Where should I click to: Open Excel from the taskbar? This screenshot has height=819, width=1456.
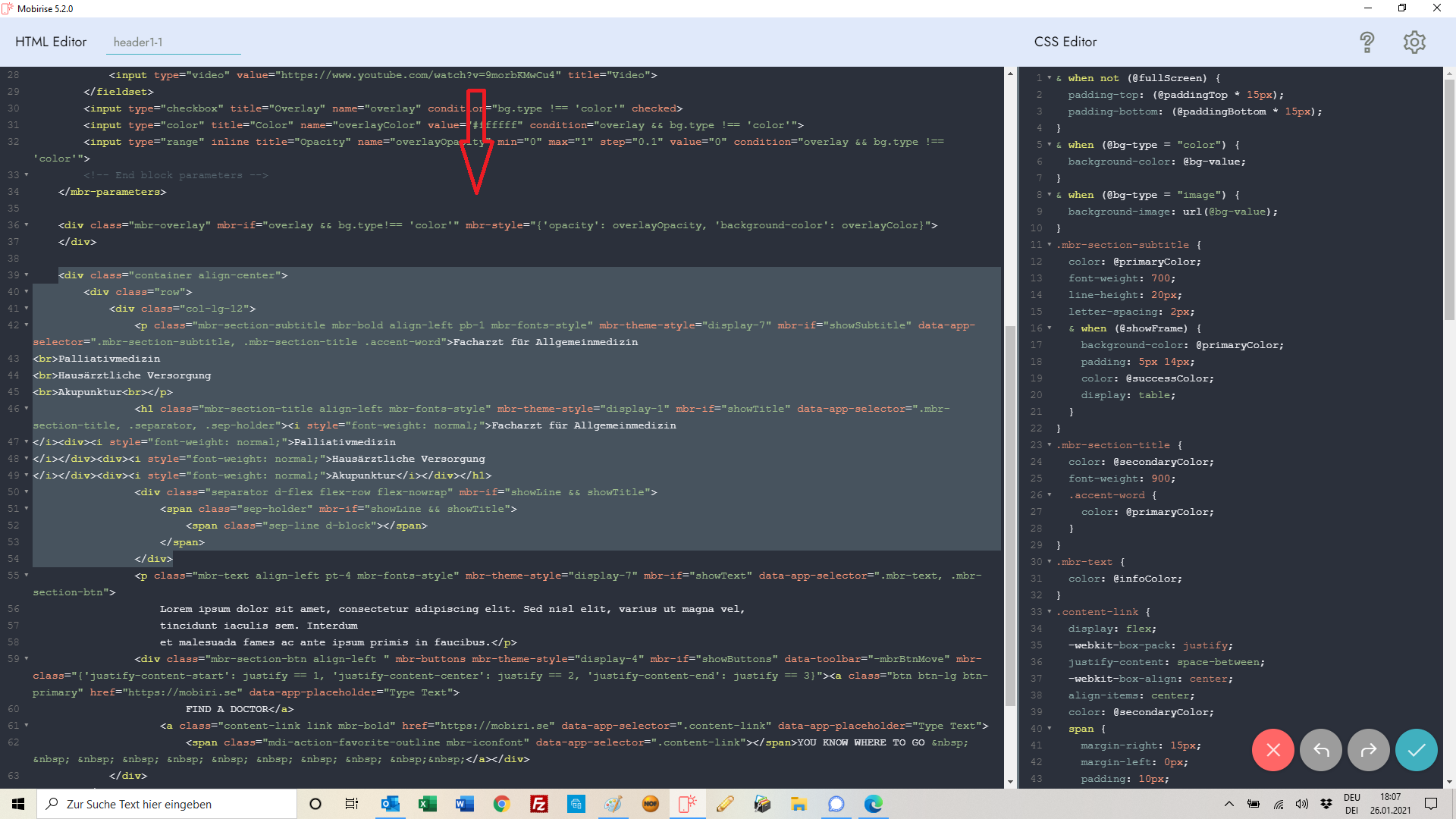point(427,804)
